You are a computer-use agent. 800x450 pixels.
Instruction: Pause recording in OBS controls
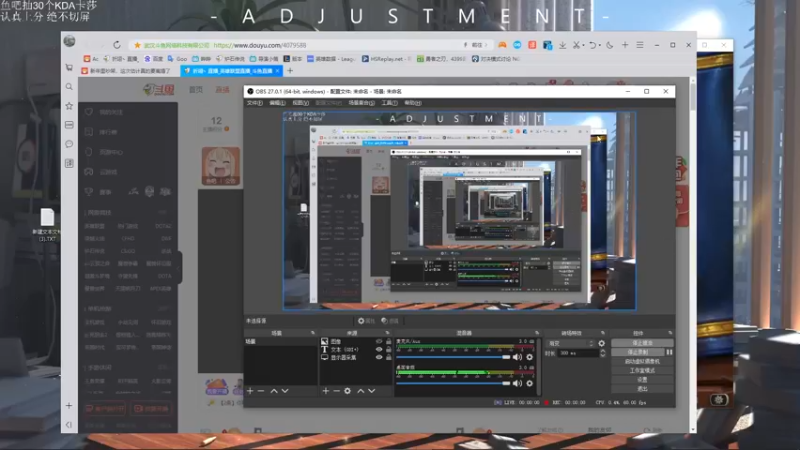(669, 352)
